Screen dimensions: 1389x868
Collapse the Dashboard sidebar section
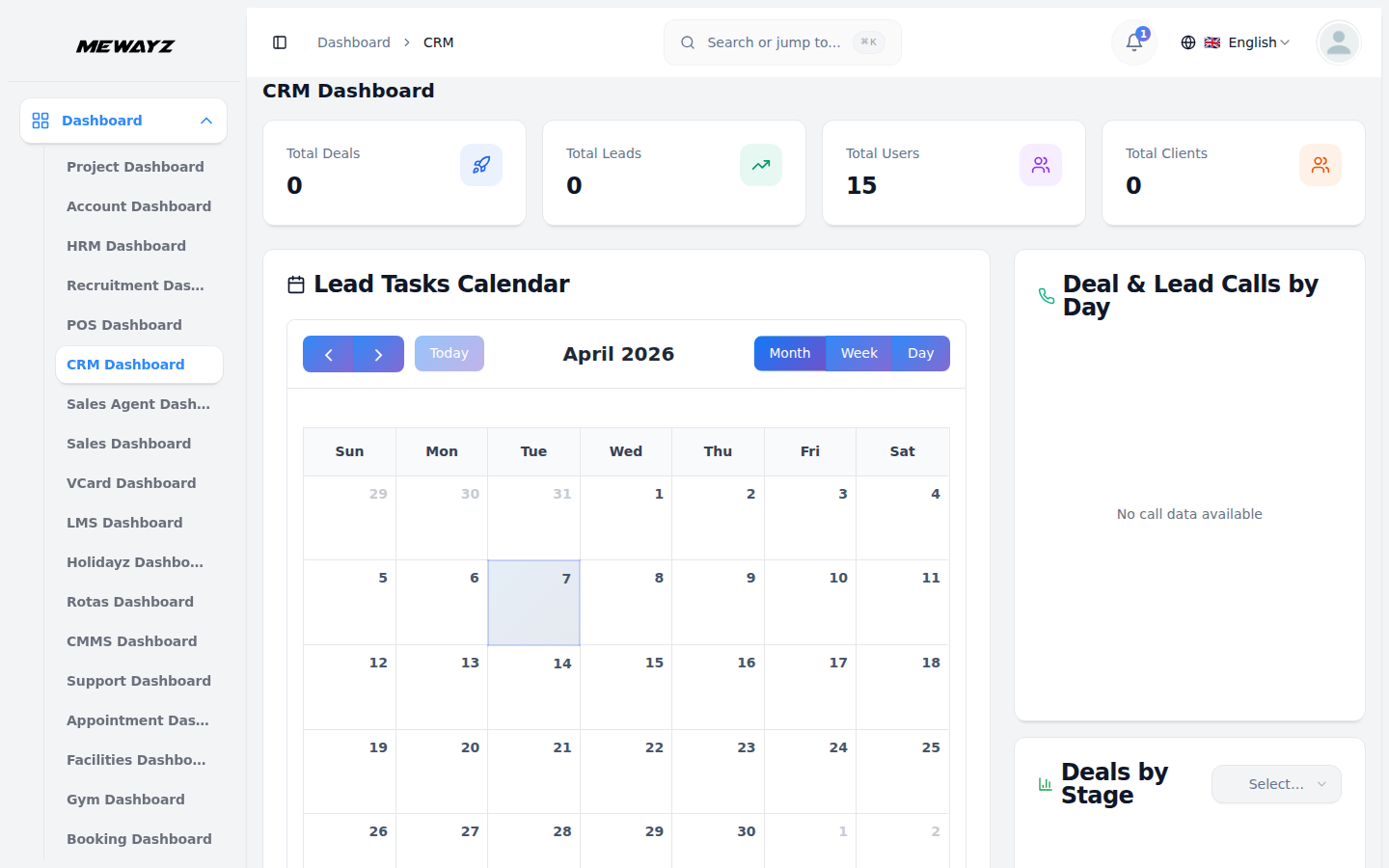click(205, 121)
